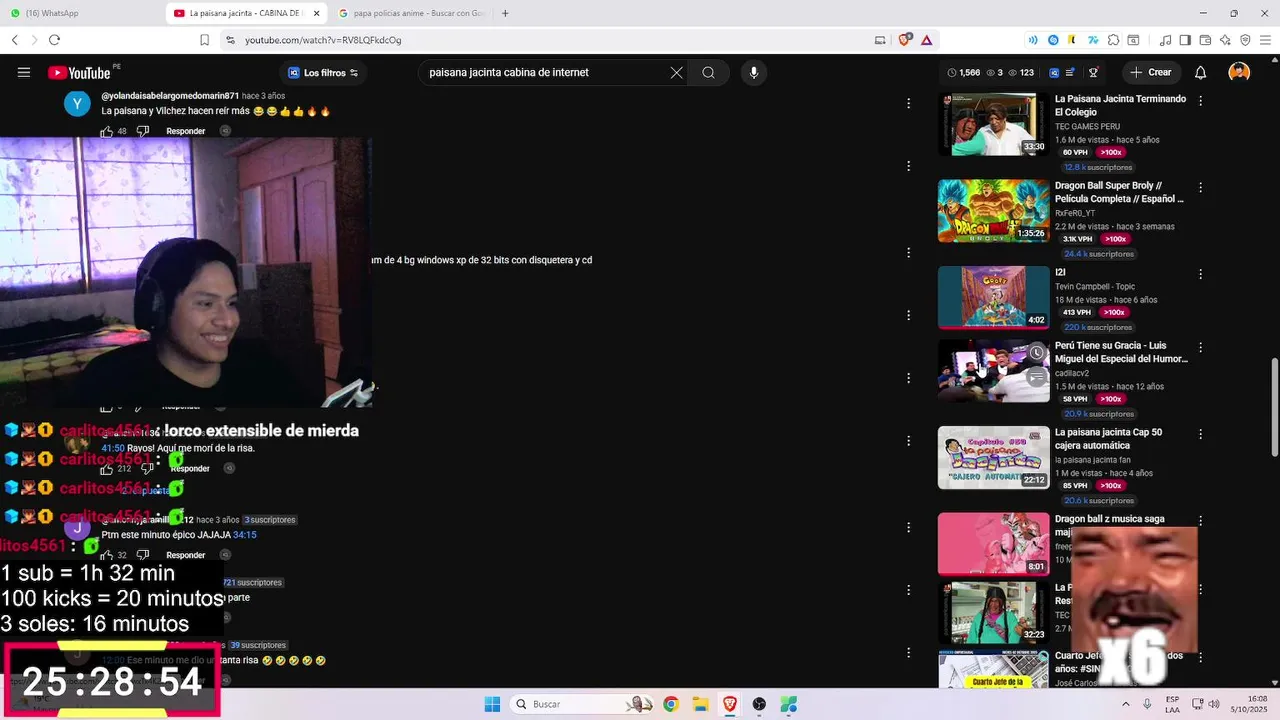Show hidden system tray icons chevron
The height and width of the screenshot is (720, 1280).
pyautogui.click(x=1126, y=704)
